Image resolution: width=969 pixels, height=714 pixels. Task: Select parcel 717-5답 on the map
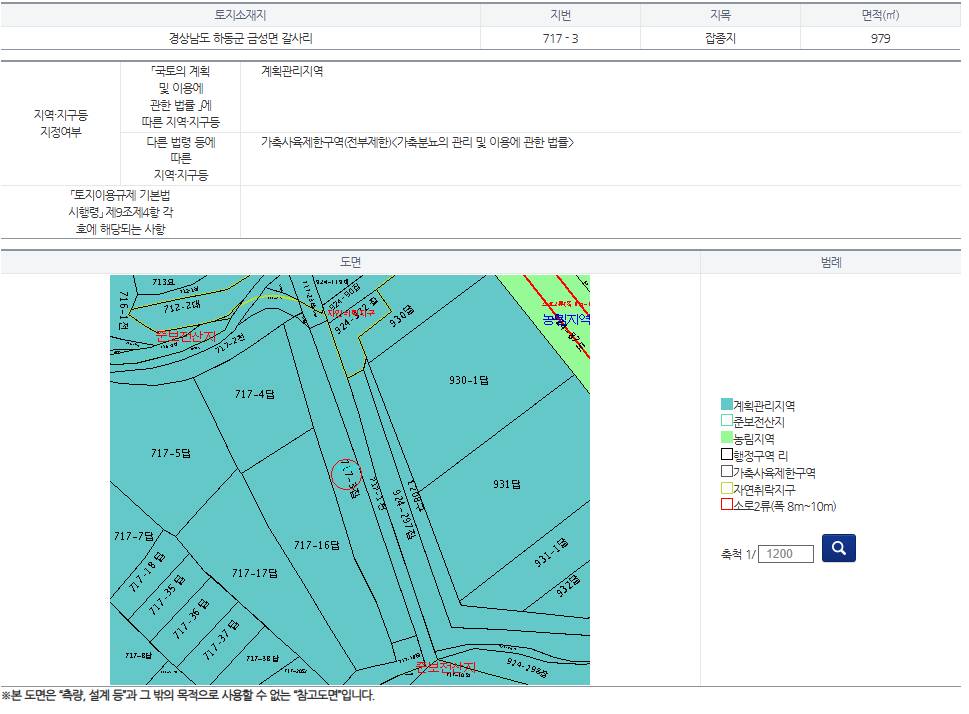pos(171,453)
